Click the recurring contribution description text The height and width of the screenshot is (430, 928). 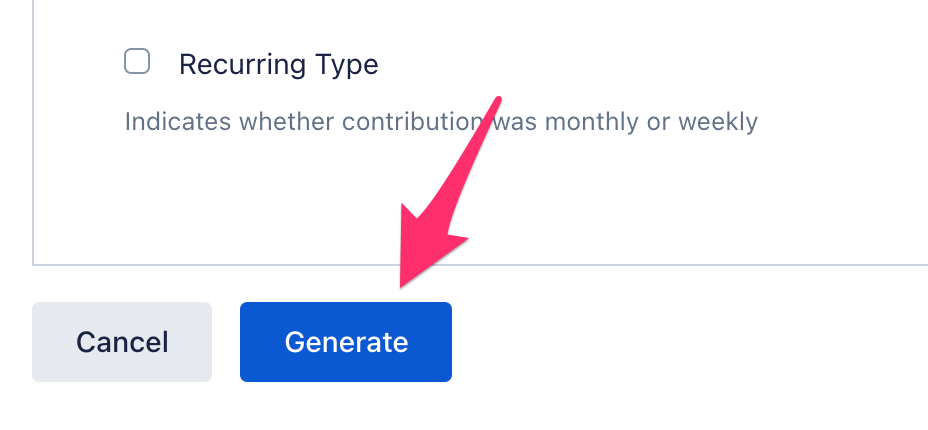[441, 122]
